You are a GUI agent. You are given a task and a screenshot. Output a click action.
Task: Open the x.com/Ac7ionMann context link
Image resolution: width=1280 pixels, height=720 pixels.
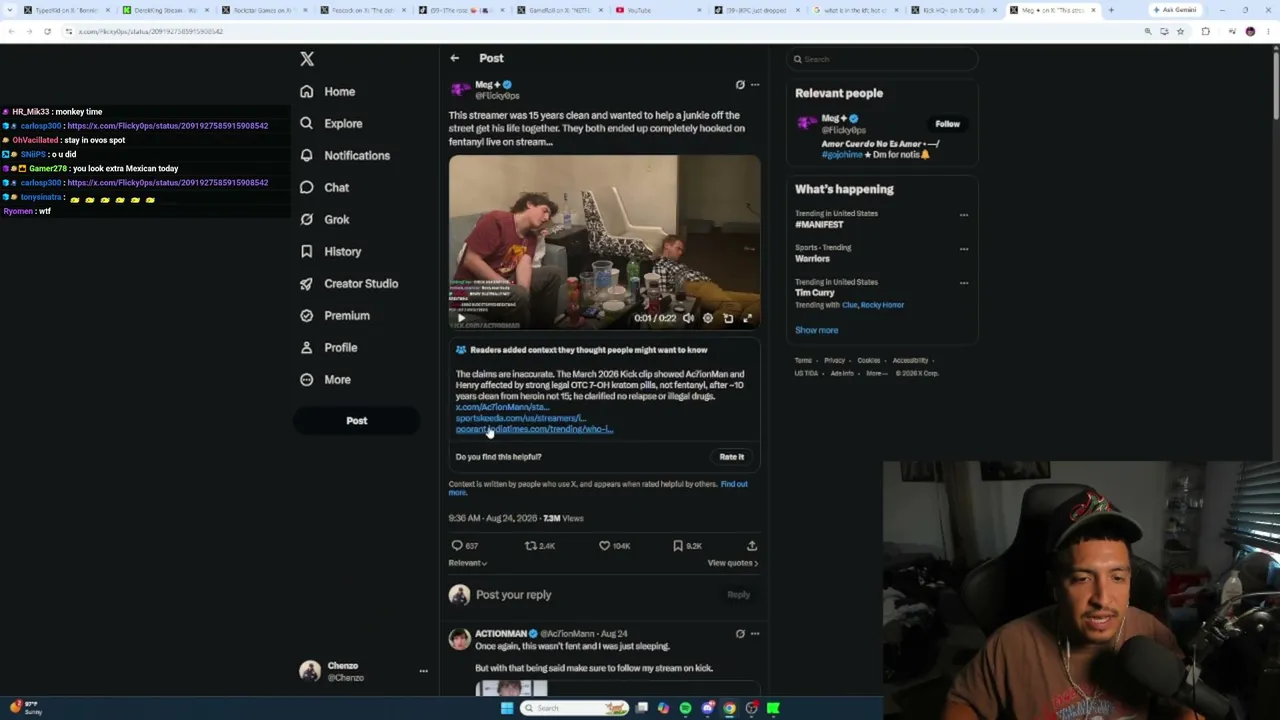[502, 407]
